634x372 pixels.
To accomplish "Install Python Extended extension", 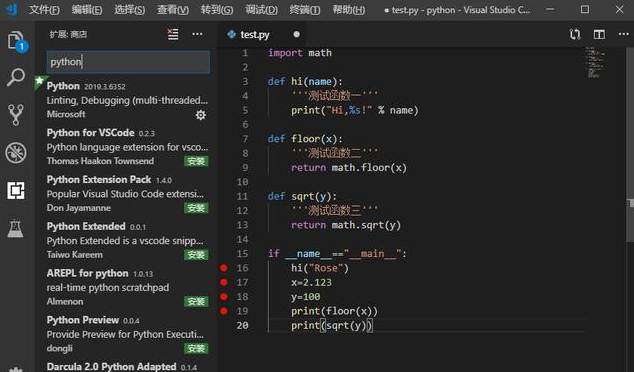I will 196,255.
